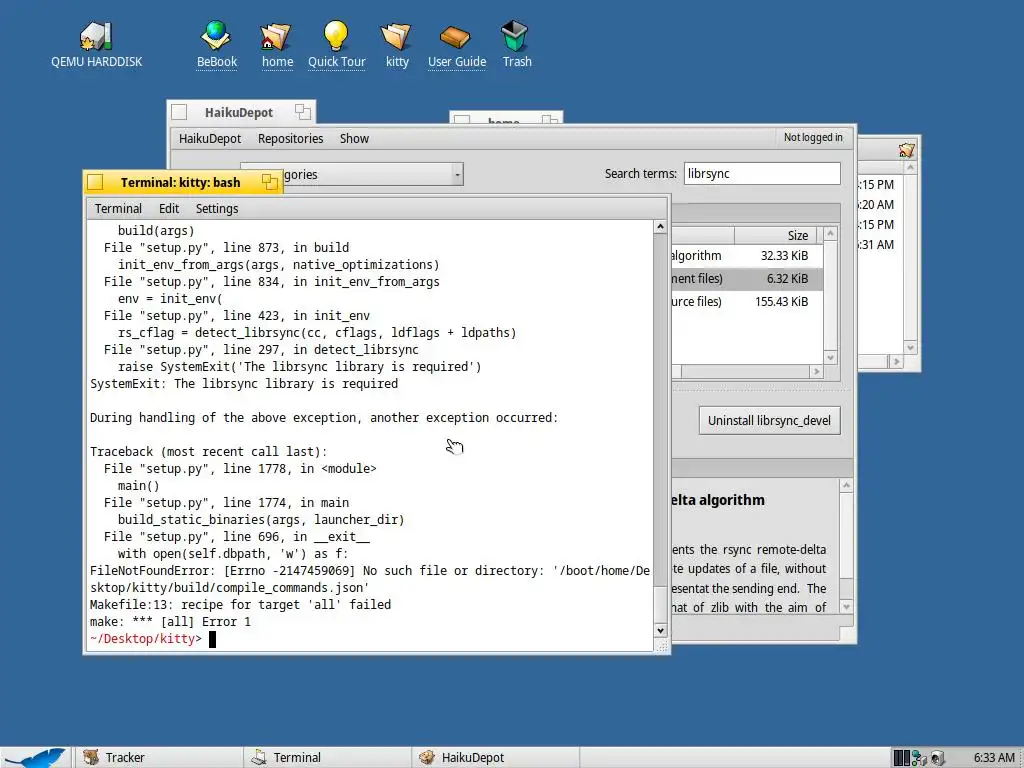Image resolution: width=1024 pixels, height=768 pixels.
Task: Click the package list scroll up arrow
Action: 830,233
